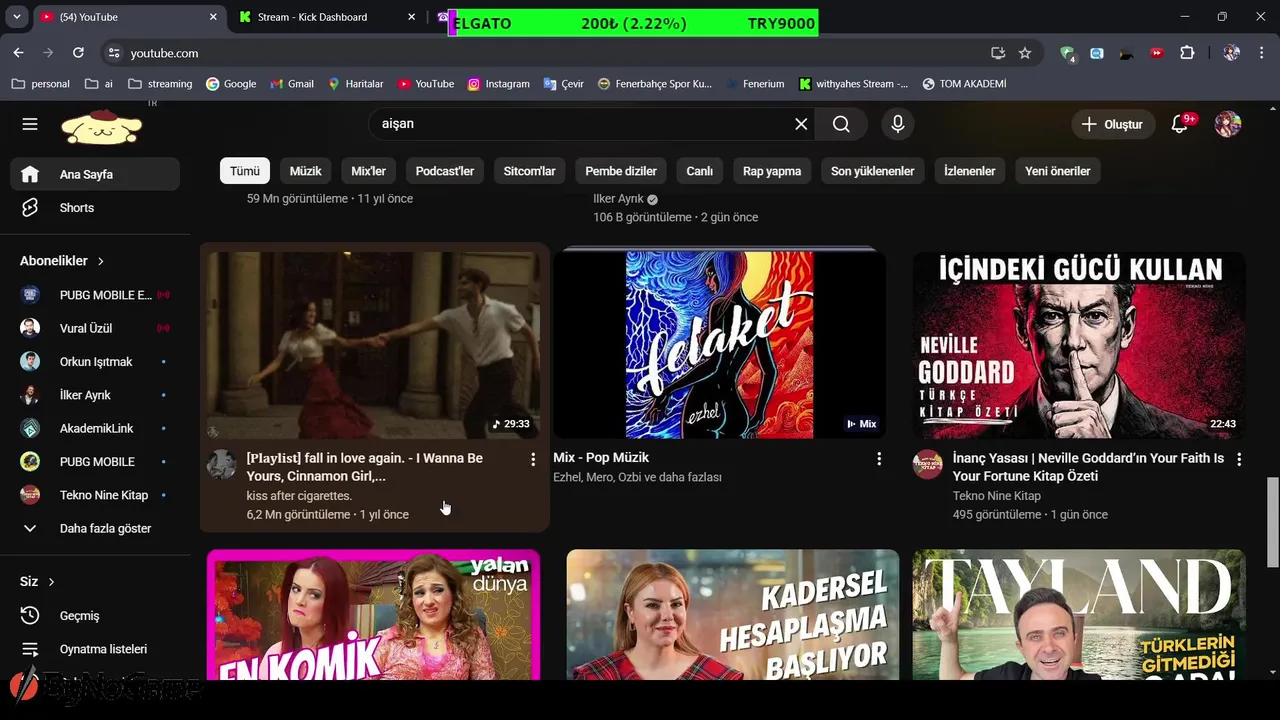The height and width of the screenshot is (720, 1280).
Task: Open the Chrome profile avatar
Action: pyautogui.click(x=1232, y=53)
